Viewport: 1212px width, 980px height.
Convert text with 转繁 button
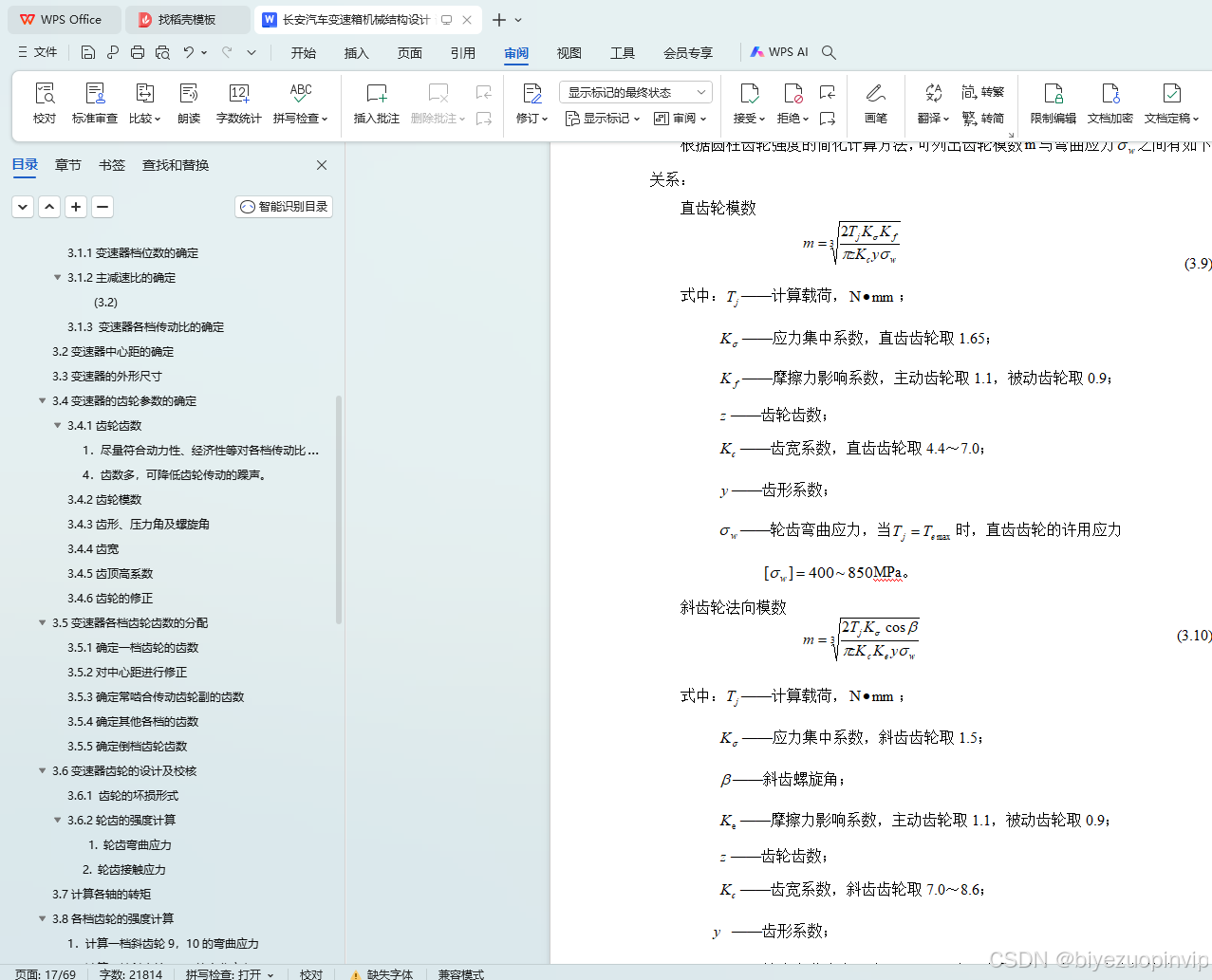tap(982, 92)
